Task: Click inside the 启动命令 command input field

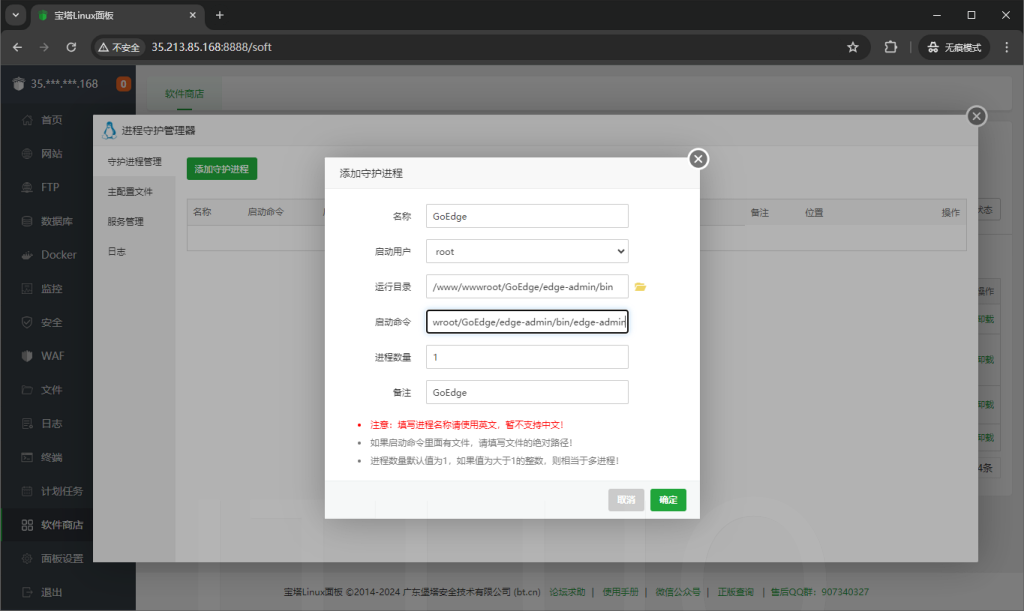Action: tap(527, 321)
